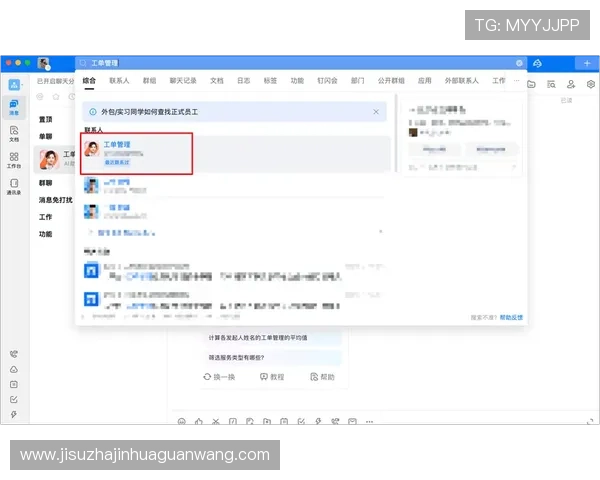Open the 消息 (Messages) sidebar icon

(x=14, y=106)
